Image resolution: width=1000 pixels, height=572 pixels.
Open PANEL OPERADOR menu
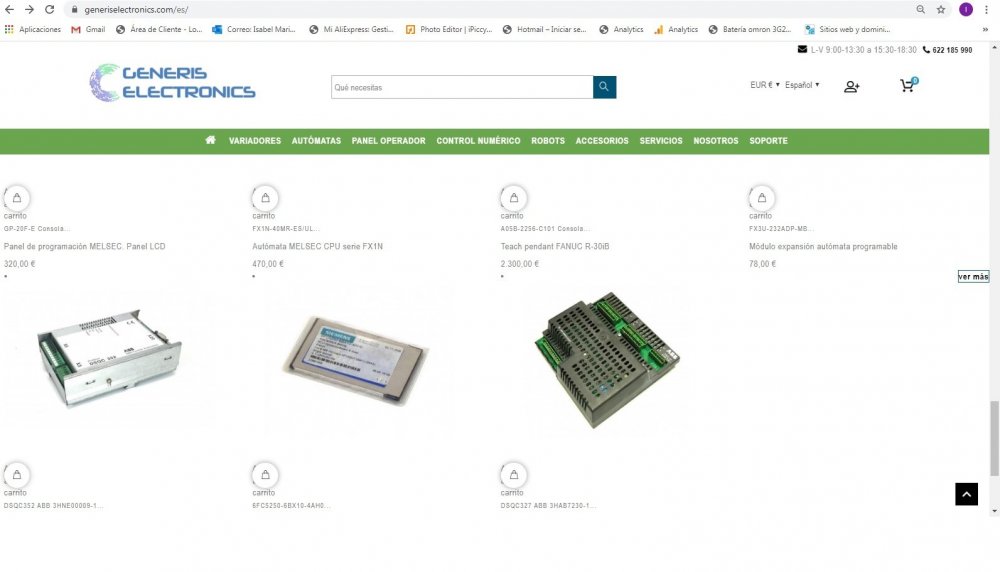pos(388,141)
